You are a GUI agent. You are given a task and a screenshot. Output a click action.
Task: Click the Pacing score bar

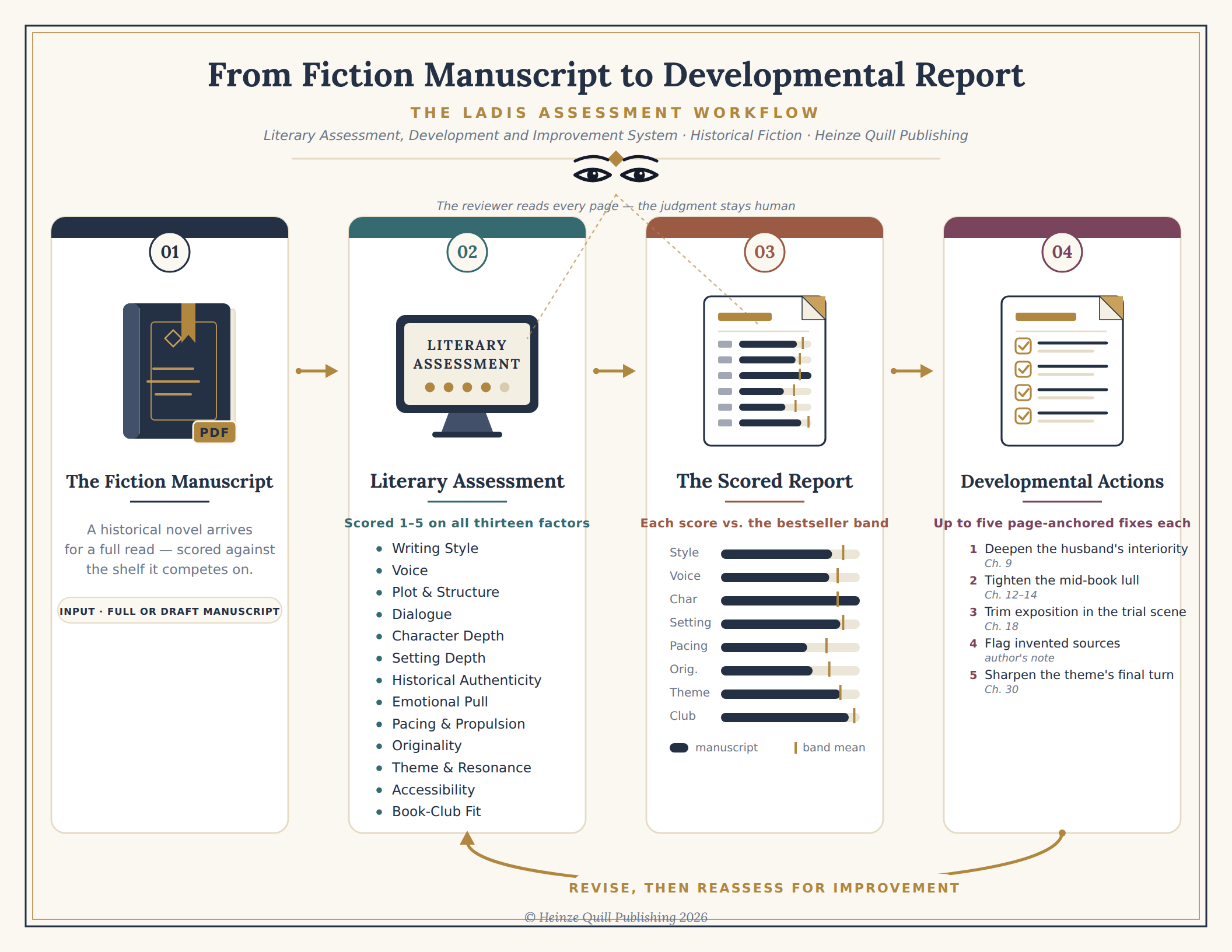coord(790,647)
